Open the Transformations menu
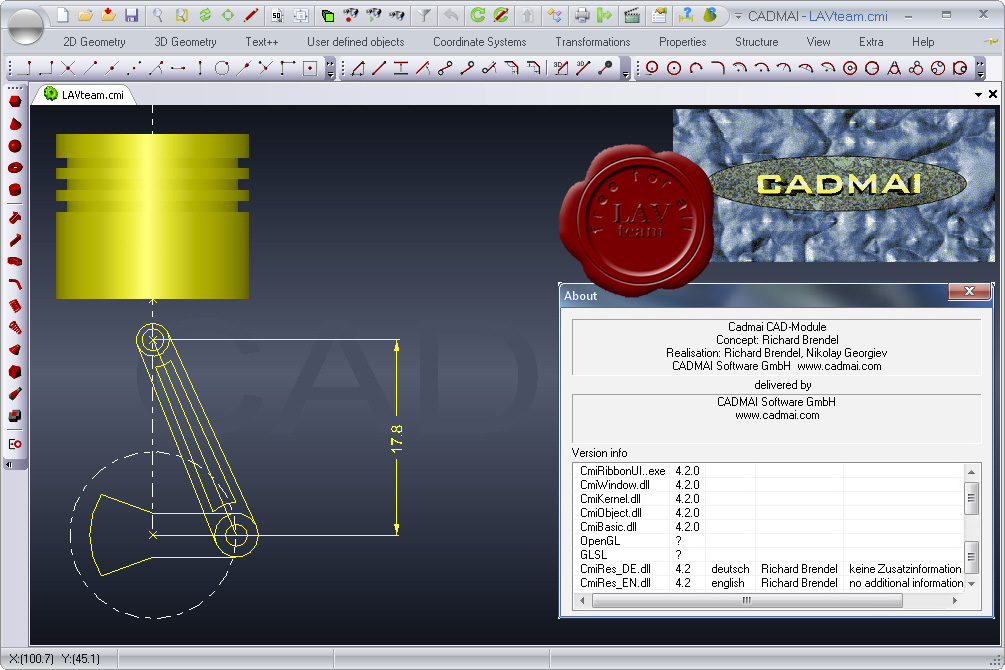This screenshot has height=670, width=1005. pos(593,42)
